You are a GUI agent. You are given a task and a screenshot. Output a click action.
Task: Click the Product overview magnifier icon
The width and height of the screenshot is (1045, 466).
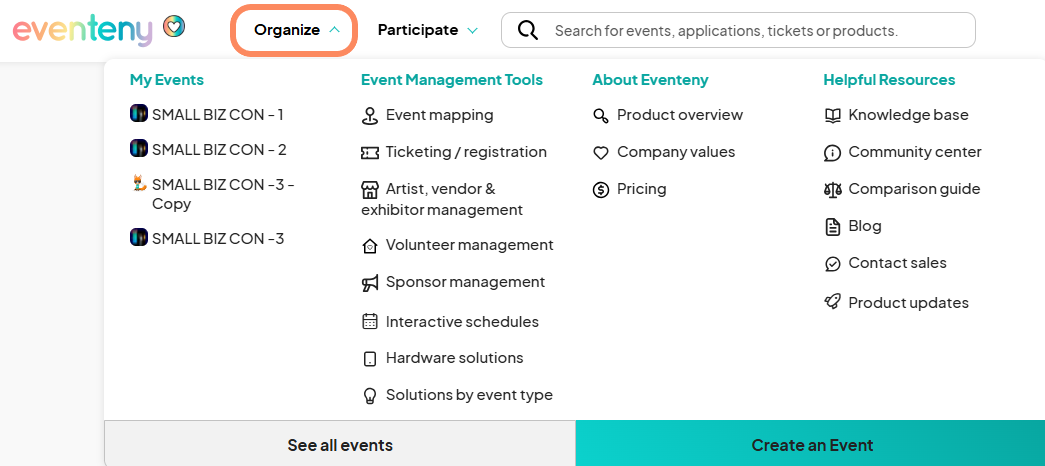[600, 115]
